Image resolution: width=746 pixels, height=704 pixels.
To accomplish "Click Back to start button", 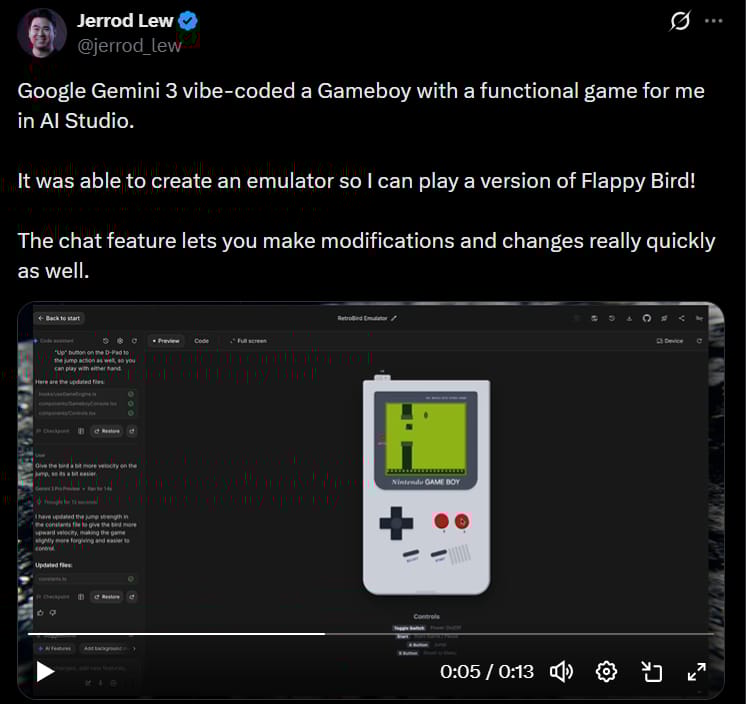I will [59, 318].
